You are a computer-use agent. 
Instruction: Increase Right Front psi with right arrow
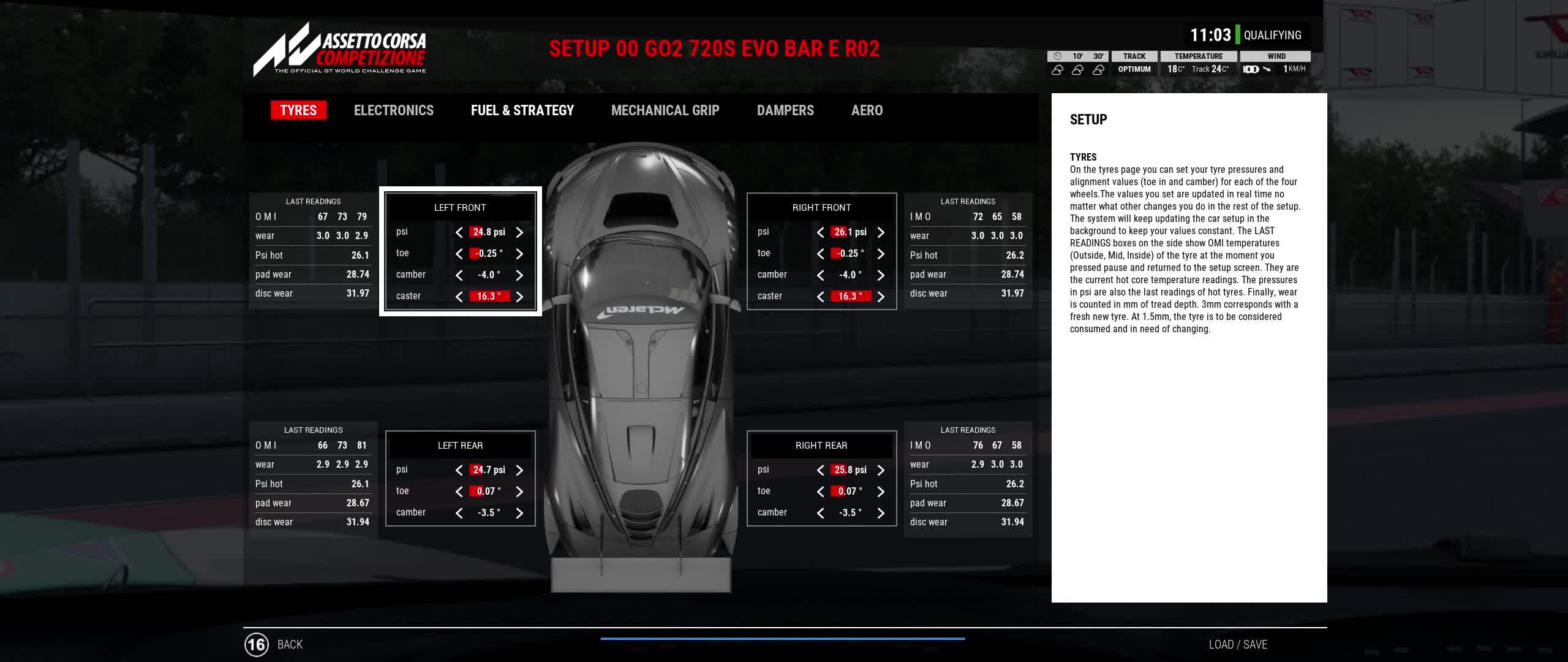(x=881, y=232)
